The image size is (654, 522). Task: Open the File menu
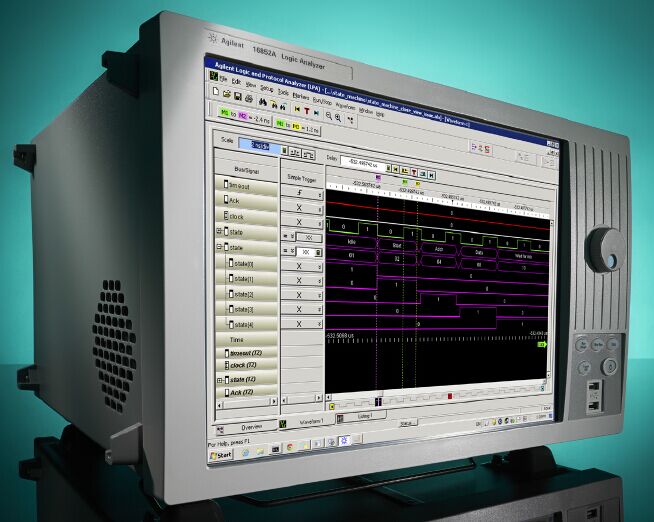coord(224,79)
